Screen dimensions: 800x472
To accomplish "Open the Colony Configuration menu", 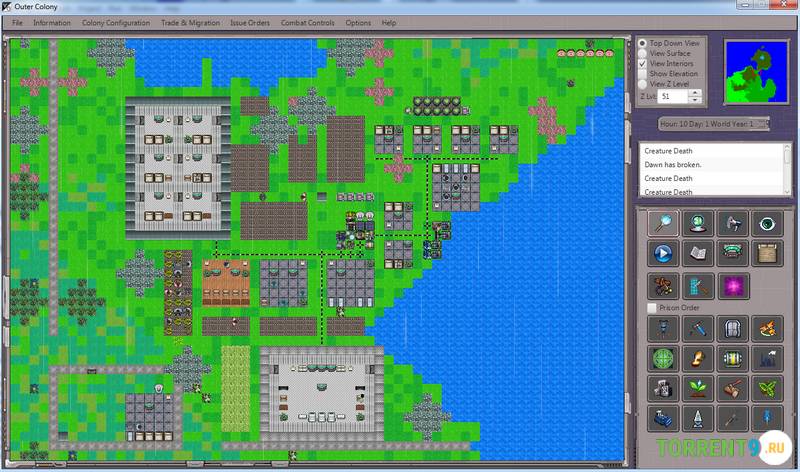I will tap(115, 22).
